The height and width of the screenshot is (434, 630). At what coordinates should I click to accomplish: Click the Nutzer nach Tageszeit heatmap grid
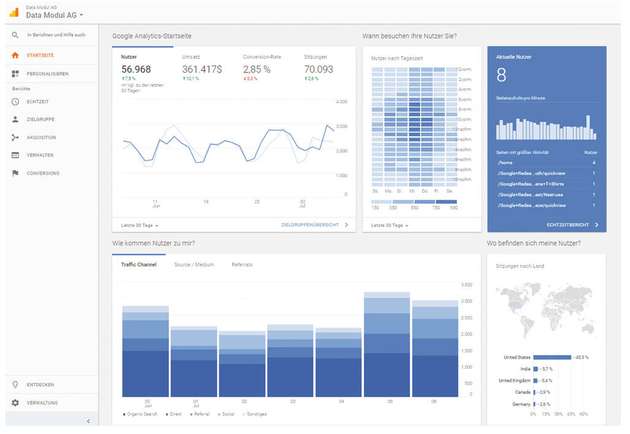414,127
